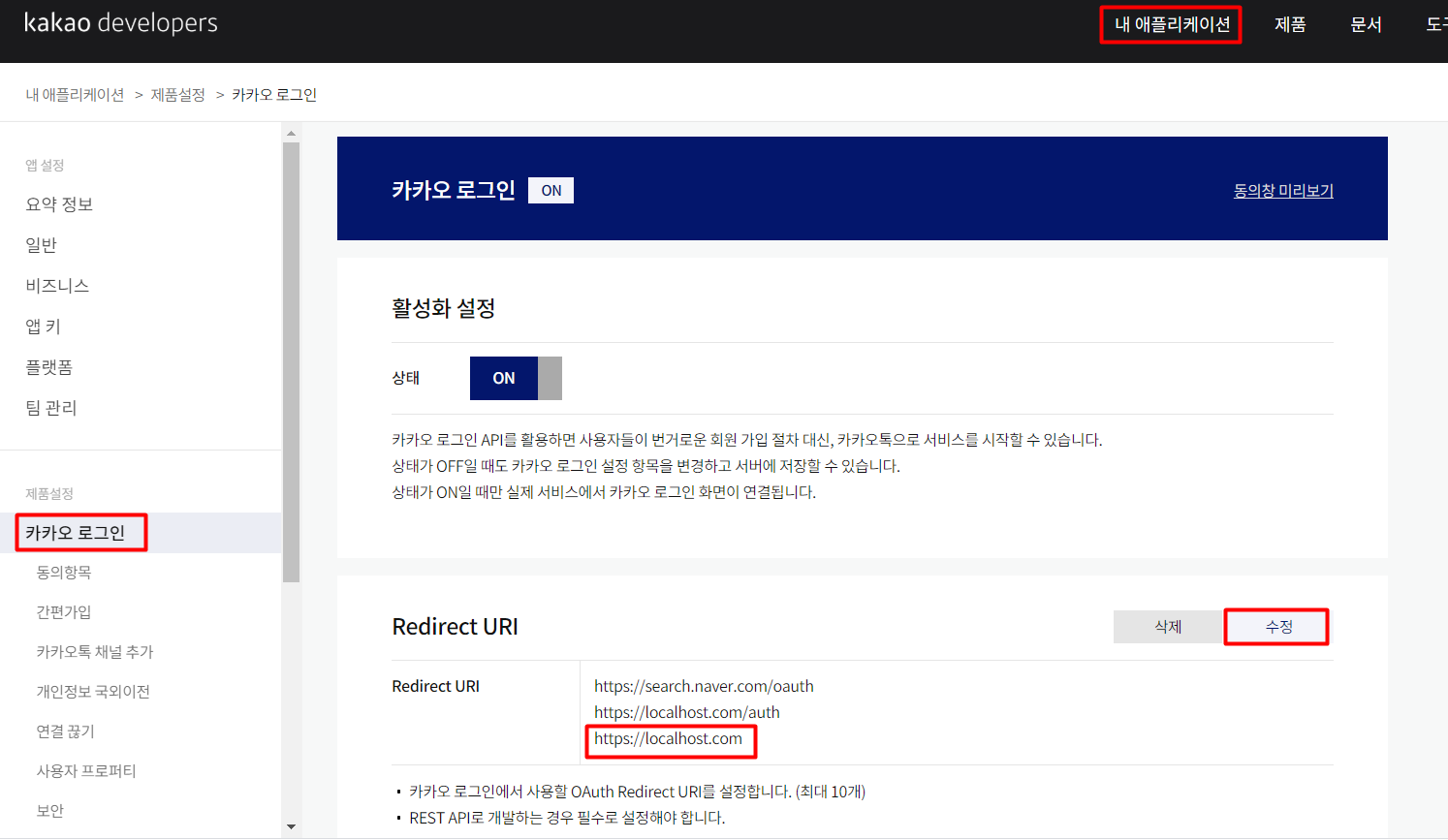The image size is (1448, 840).
Task: Click the kakao developers logo
Action: pyautogui.click(x=121, y=23)
